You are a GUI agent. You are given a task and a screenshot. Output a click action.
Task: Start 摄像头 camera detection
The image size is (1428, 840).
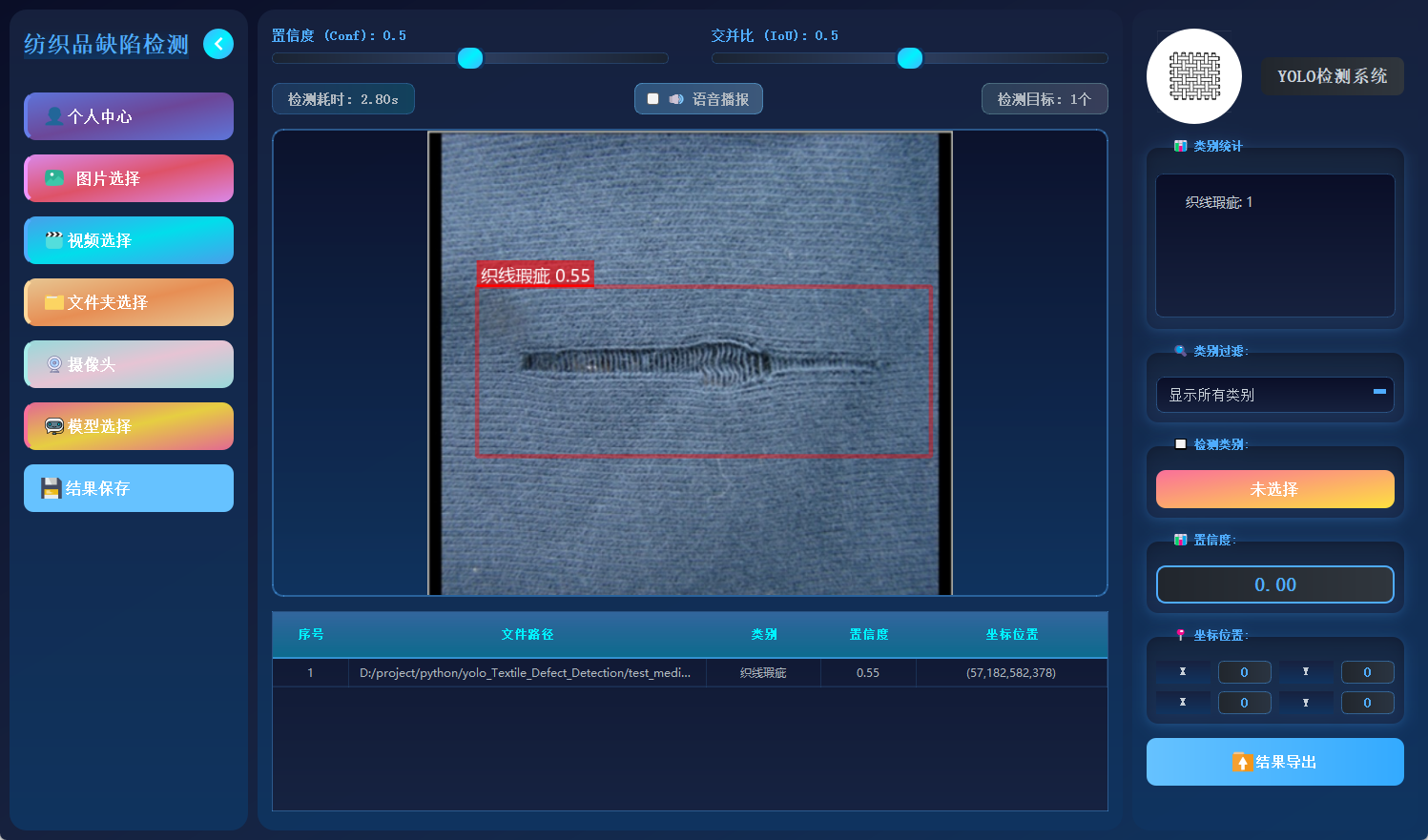(129, 364)
